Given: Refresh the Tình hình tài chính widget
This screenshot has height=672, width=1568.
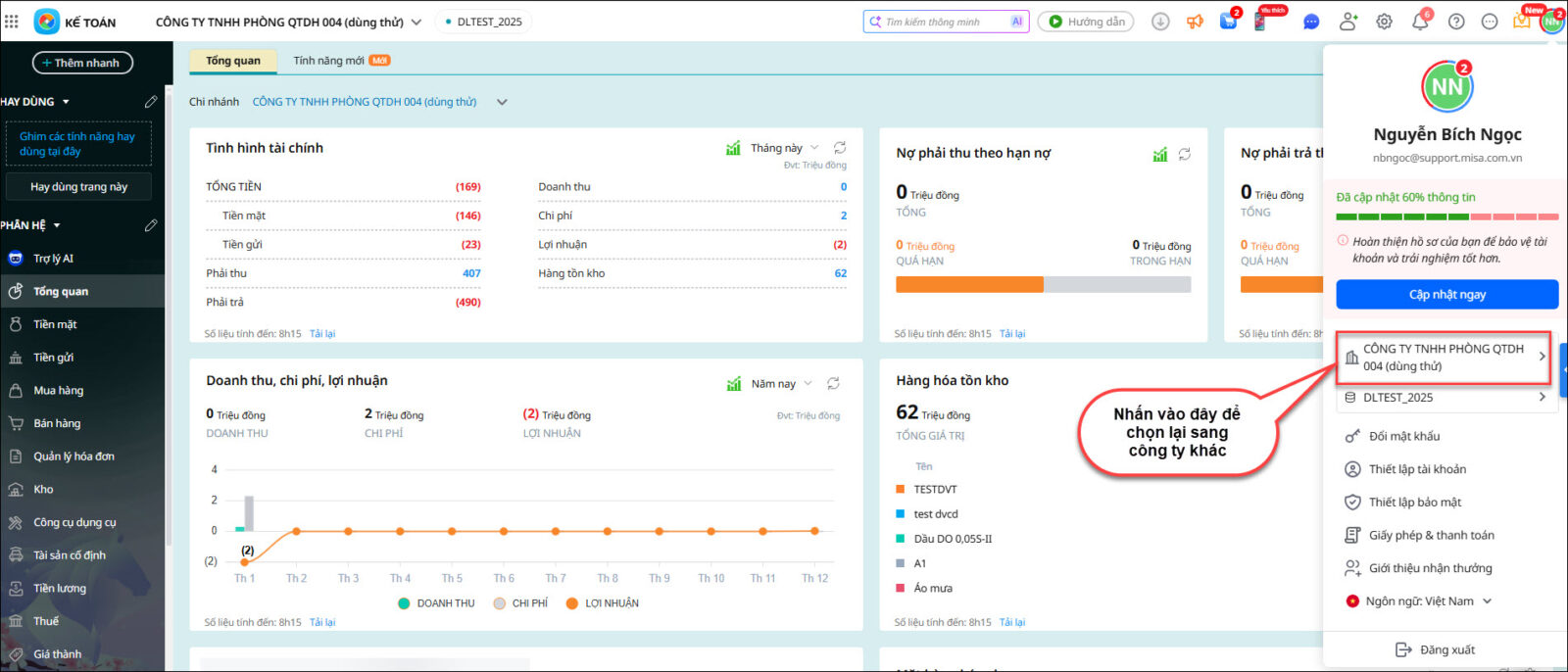Looking at the screenshot, I should [x=840, y=148].
